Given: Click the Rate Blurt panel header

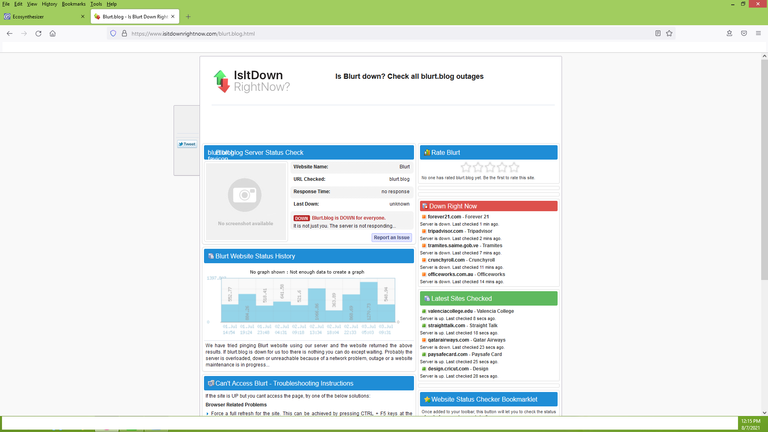Looking at the screenshot, I should pyautogui.click(x=488, y=152).
